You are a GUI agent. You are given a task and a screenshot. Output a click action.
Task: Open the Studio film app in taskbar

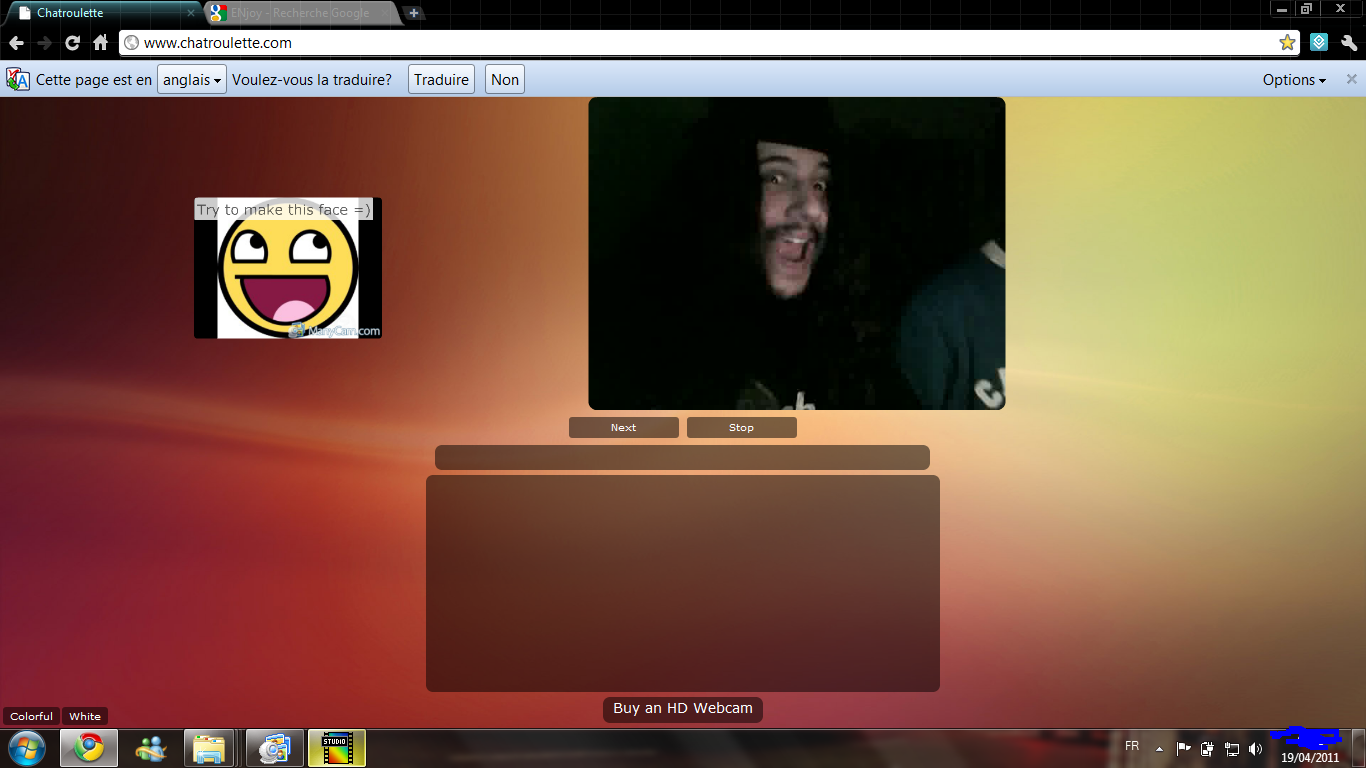tap(337, 748)
